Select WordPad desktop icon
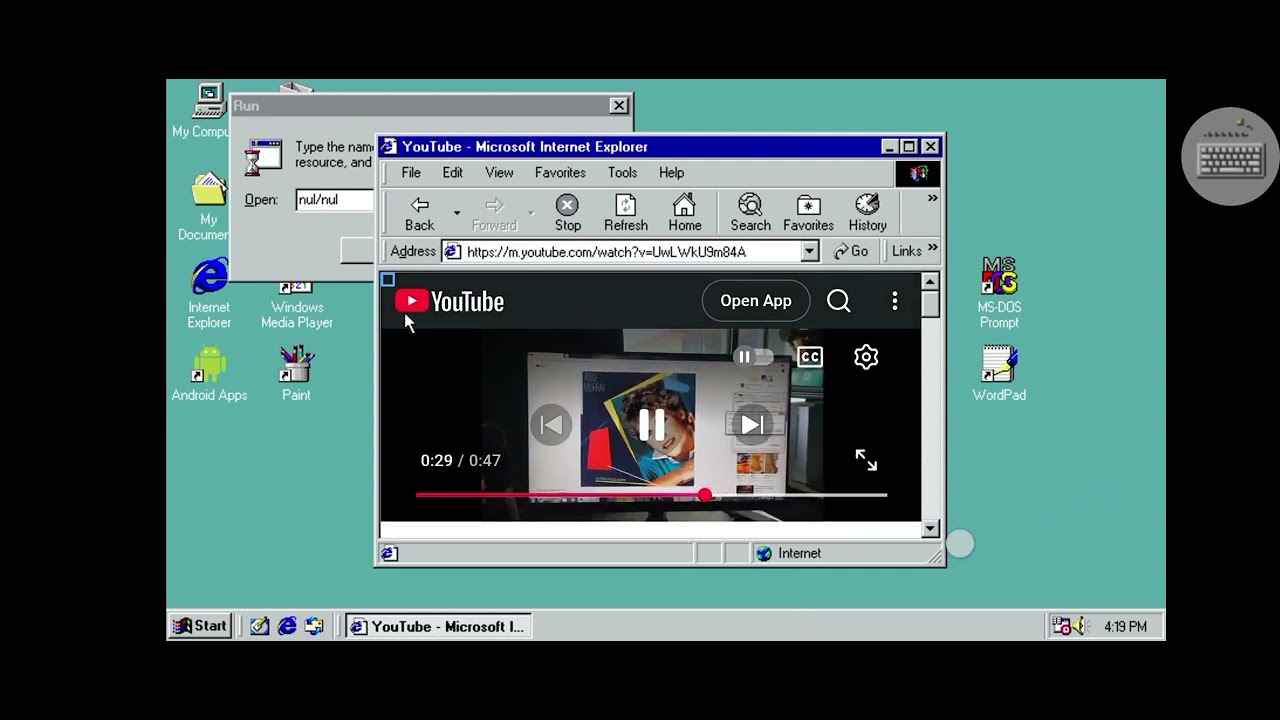The width and height of the screenshot is (1280, 720). coord(999,374)
